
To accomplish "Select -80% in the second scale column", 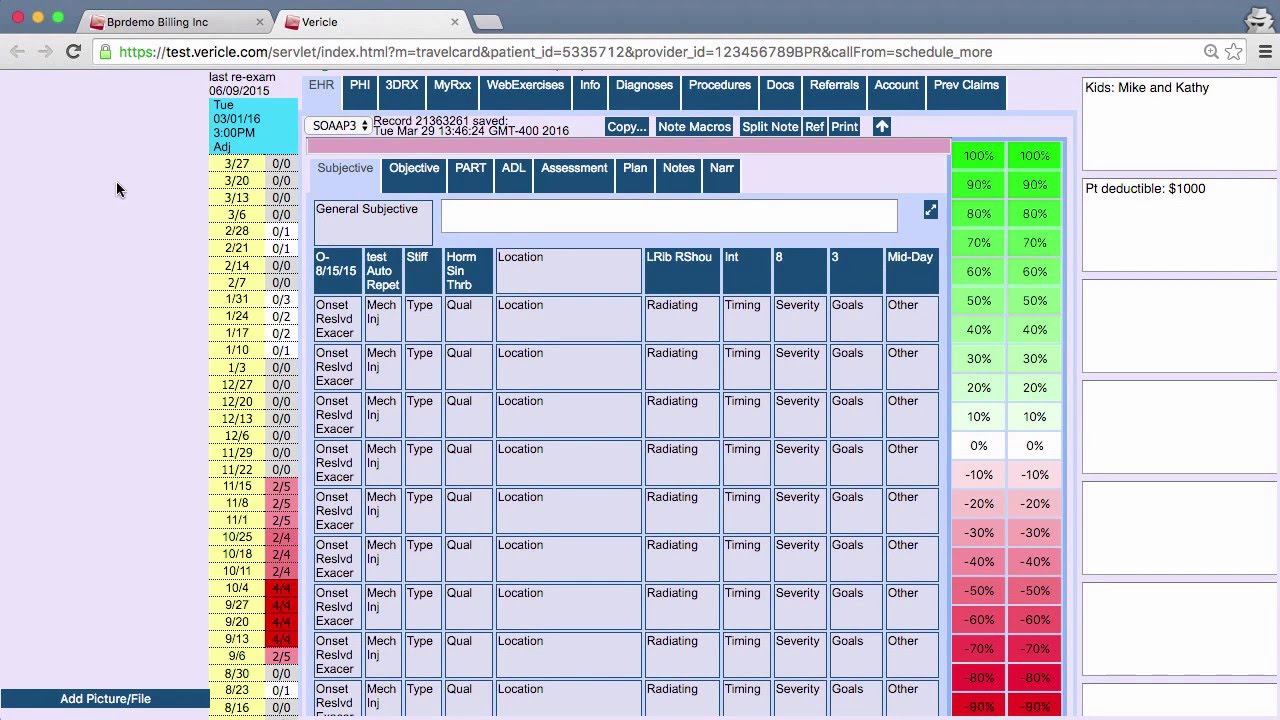I will [1035, 678].
